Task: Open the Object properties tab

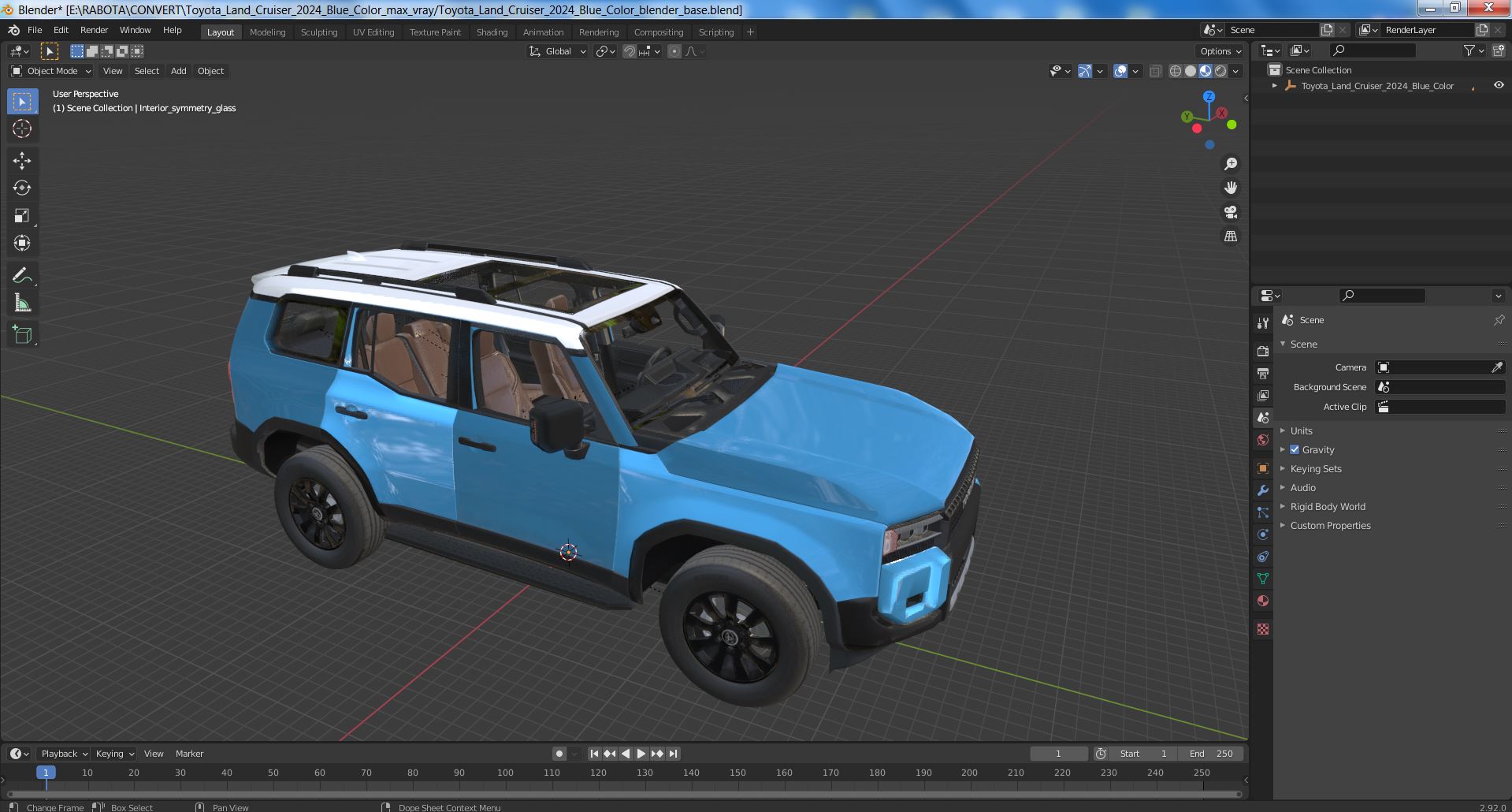Action: point(1263,468)
